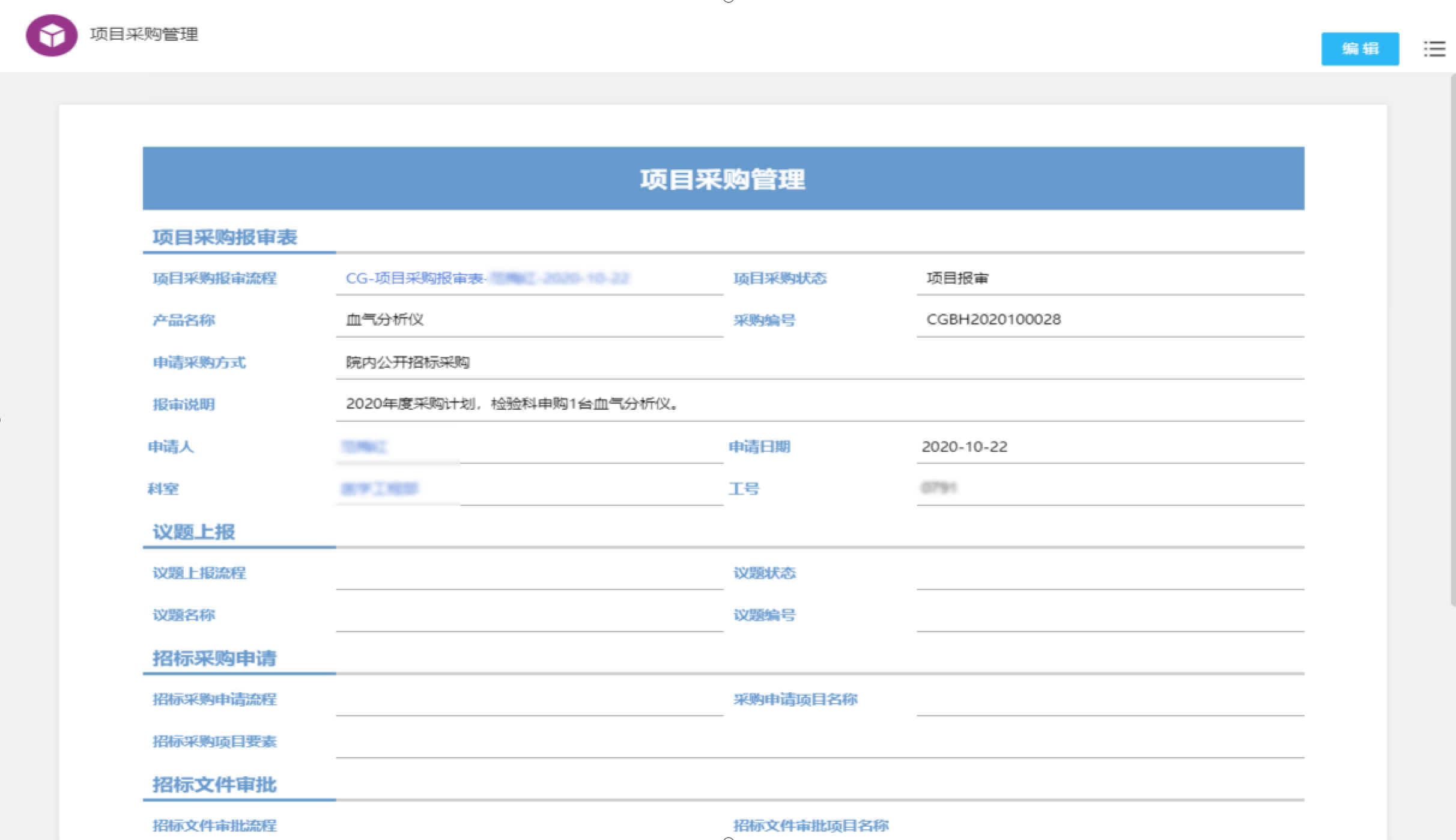Open the CG-项目采购报审表 process link

pyautogui.click(x=487, y=278)
